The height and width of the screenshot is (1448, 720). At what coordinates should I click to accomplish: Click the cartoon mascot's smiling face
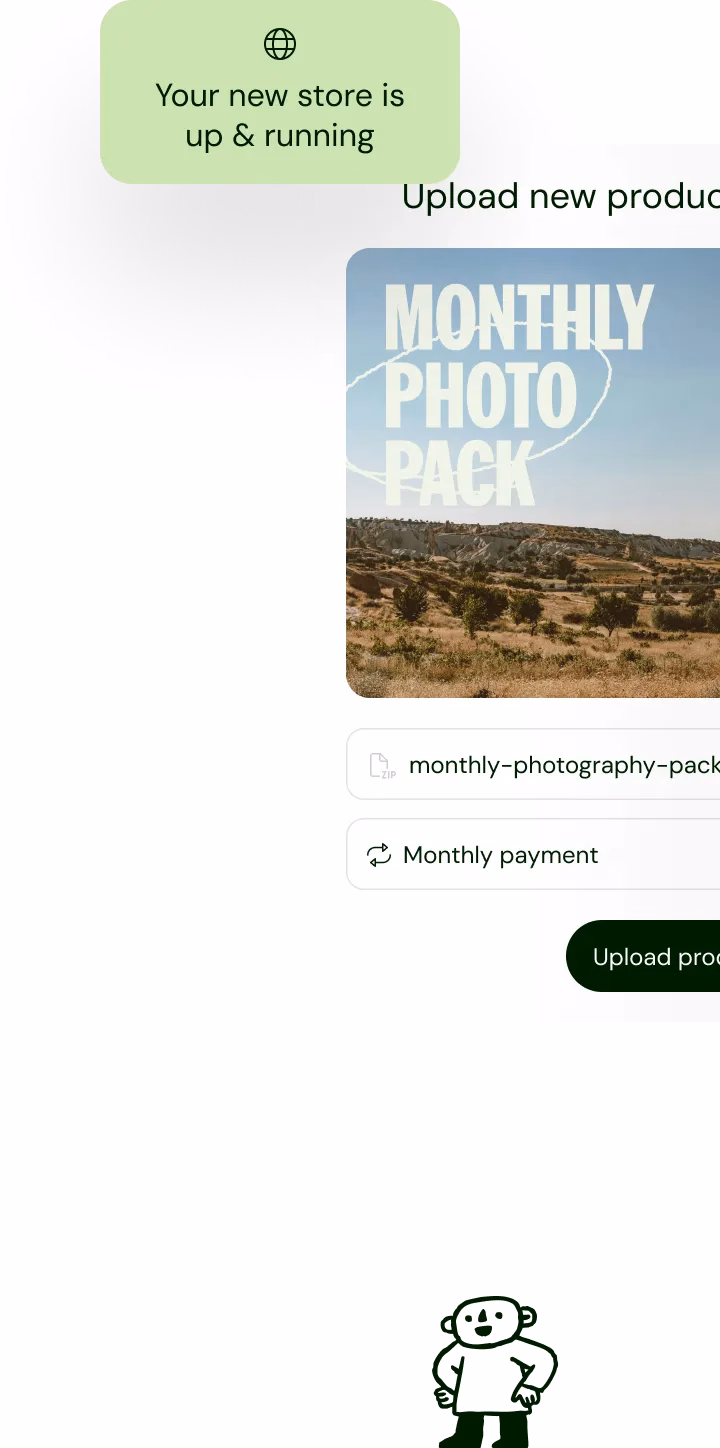[488, 1325]
